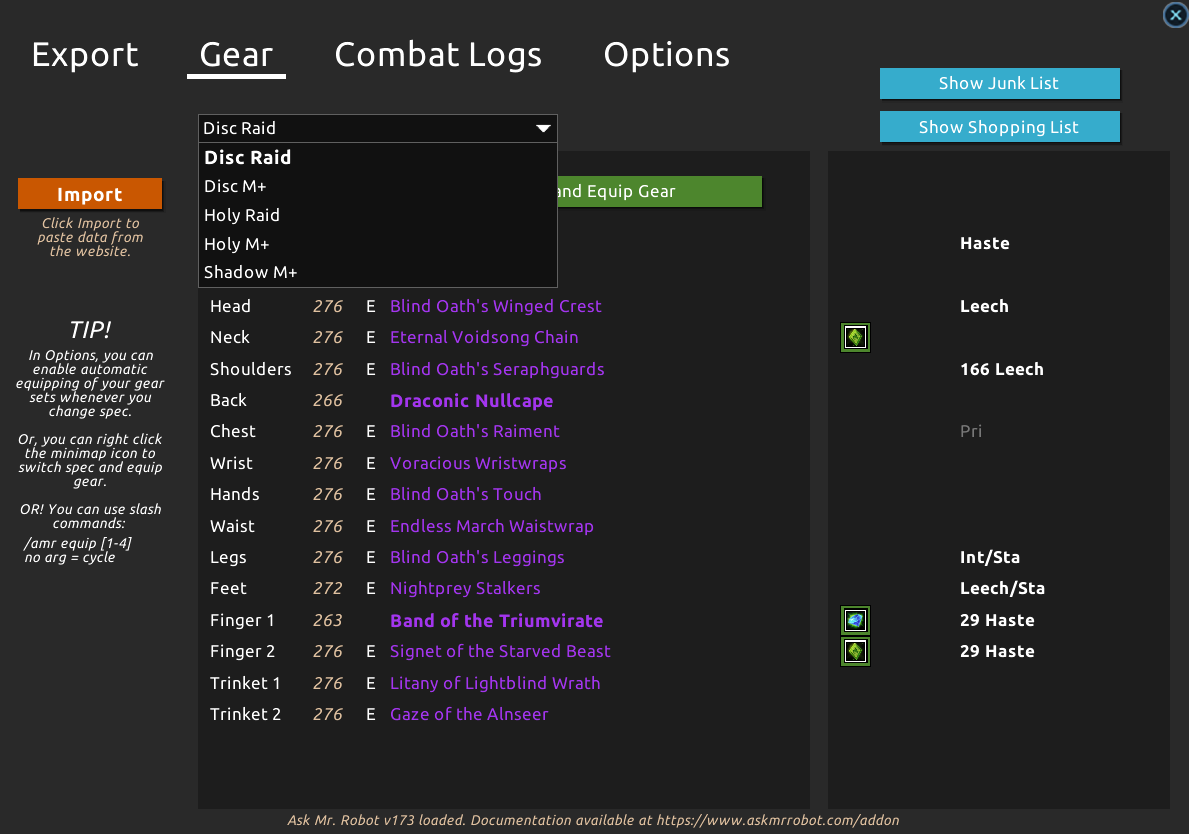This screenshot has width=1189, height=834.
Task: Choose Disc Raid in the dropdown list
Action: click(378, 157)
